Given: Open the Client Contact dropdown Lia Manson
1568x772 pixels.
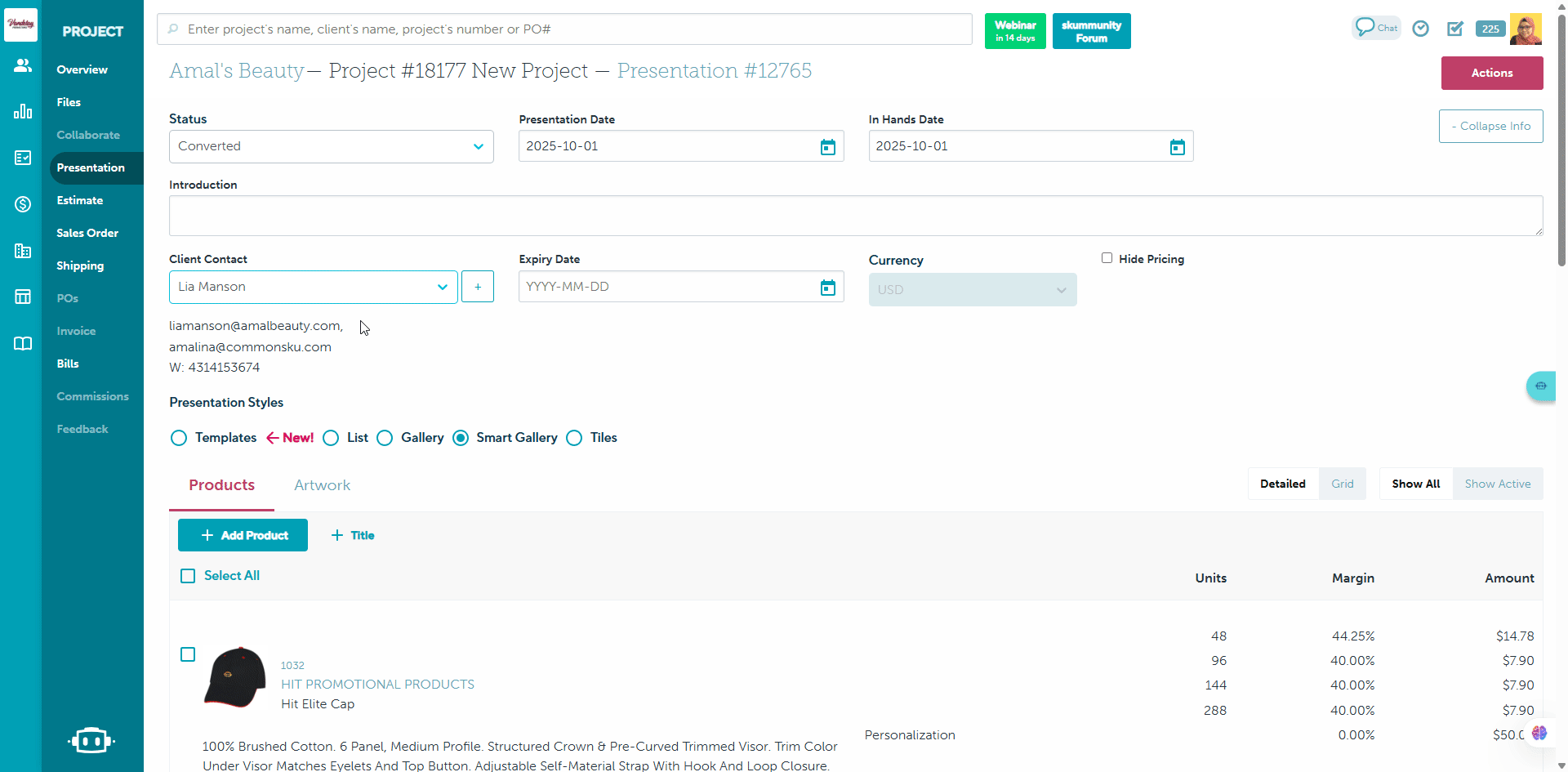Looking at the screenshot, I should coord(313,288).
